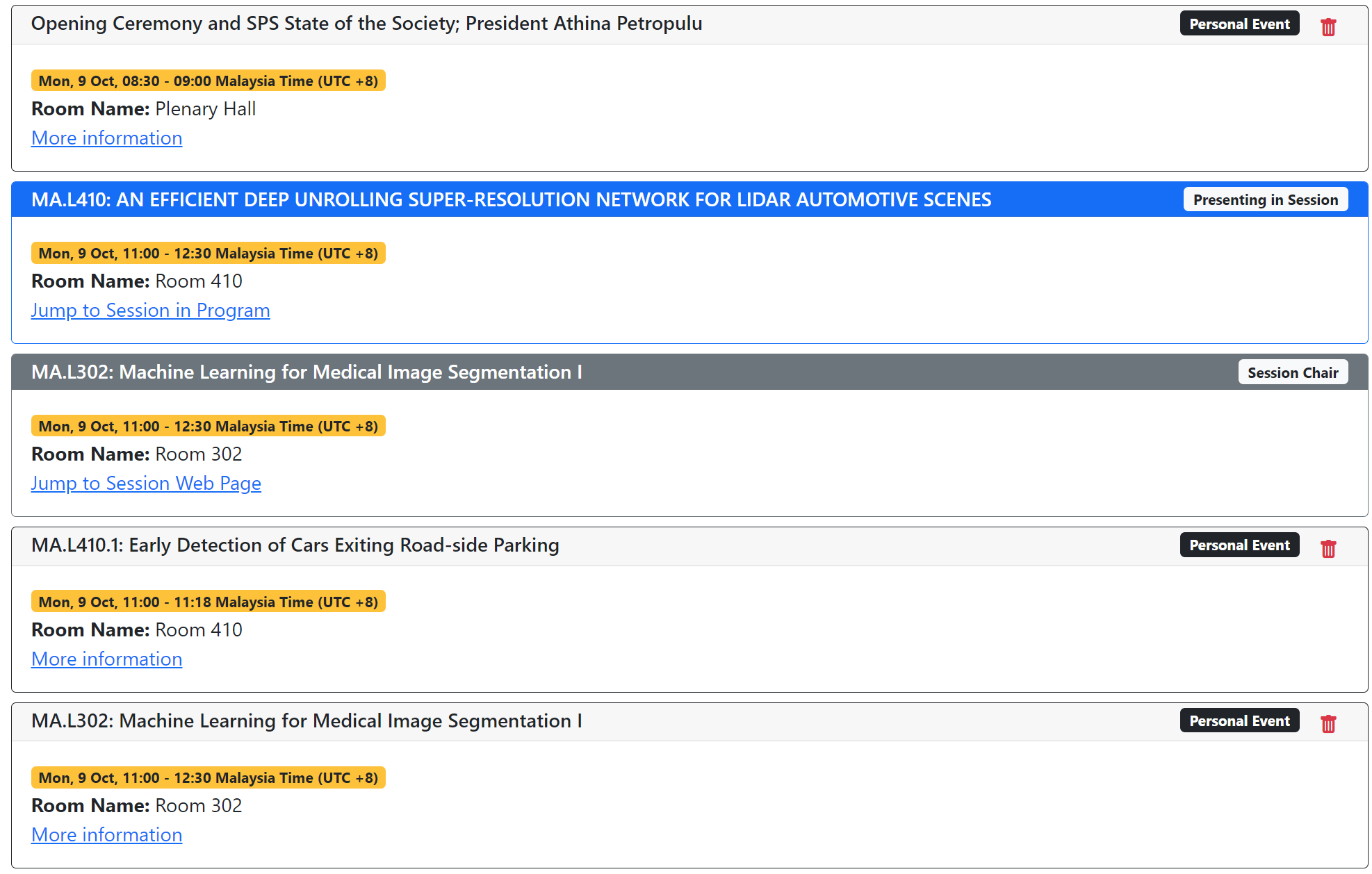This screenshot has width=1372, height=874.
Task: Click the 08:30 - 09:00 time badge
Action: point(208,81)
